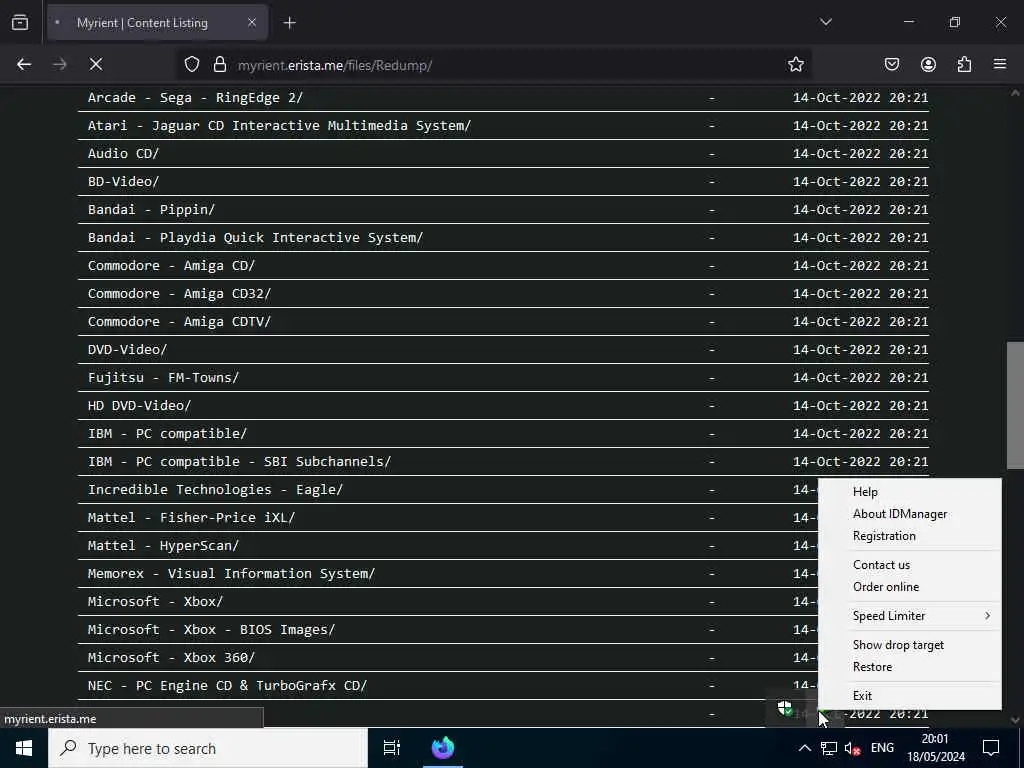
Task: Select the Registration menu entry
Action: click(x=909, y=536)
